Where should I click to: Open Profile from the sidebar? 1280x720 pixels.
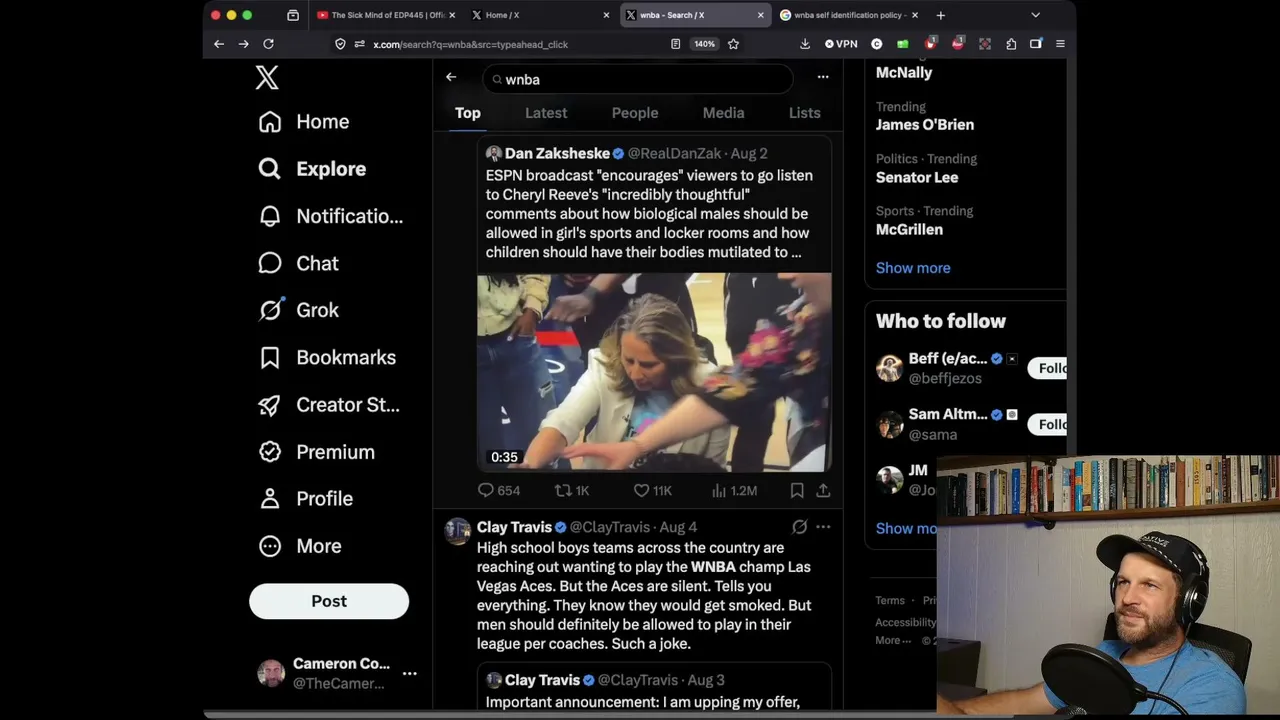click(305, 499)
